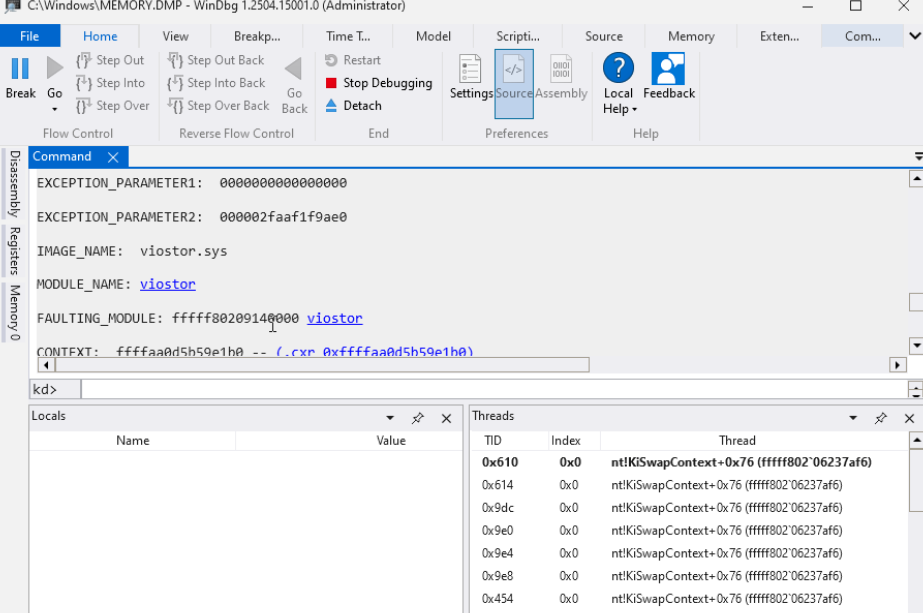Viewport: 923px width, 613px height.
Task: Pin the Threads panel
Action: 881,418
